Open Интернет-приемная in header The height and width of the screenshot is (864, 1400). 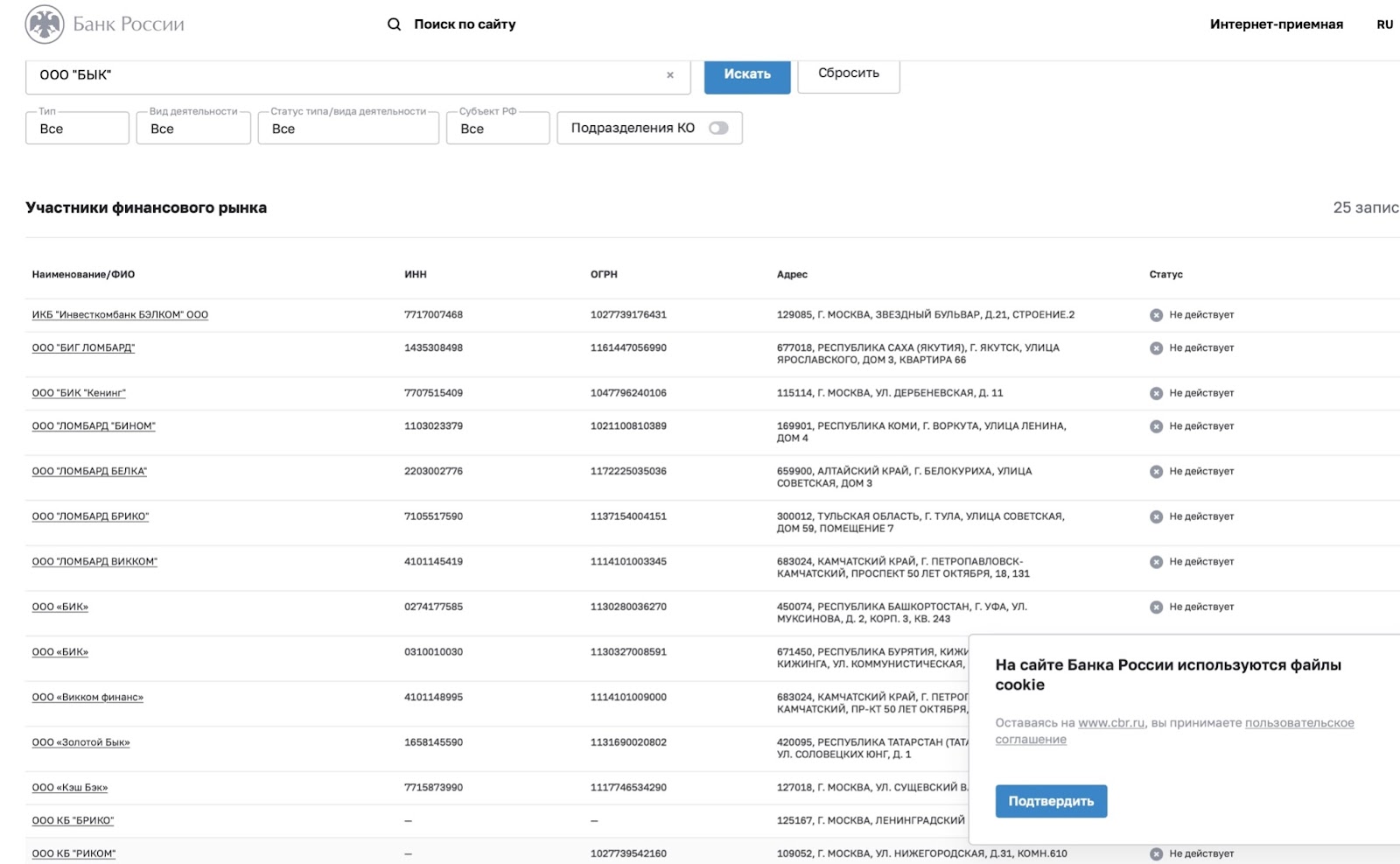click(1277, 25)
